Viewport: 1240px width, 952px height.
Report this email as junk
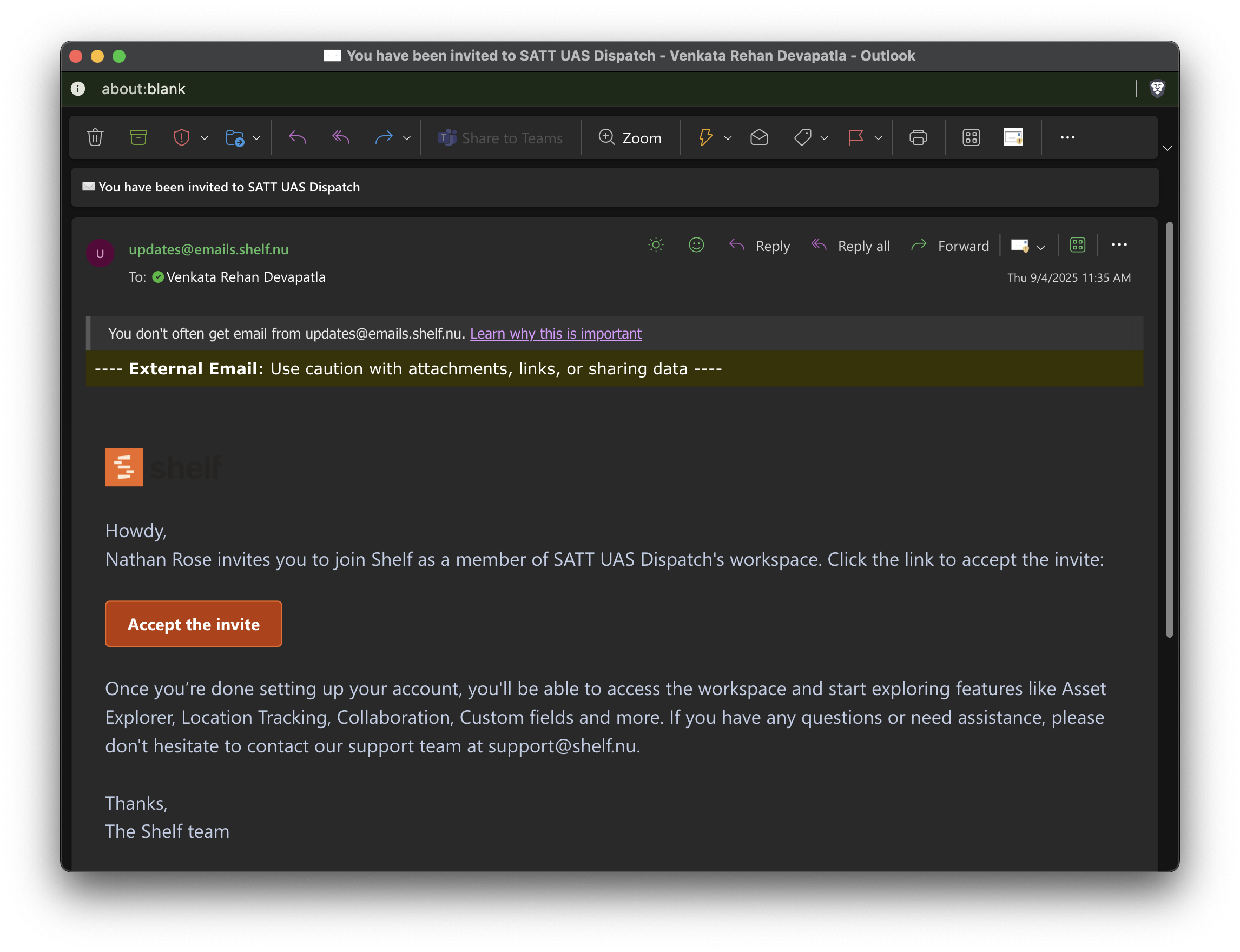click(181, 137)
